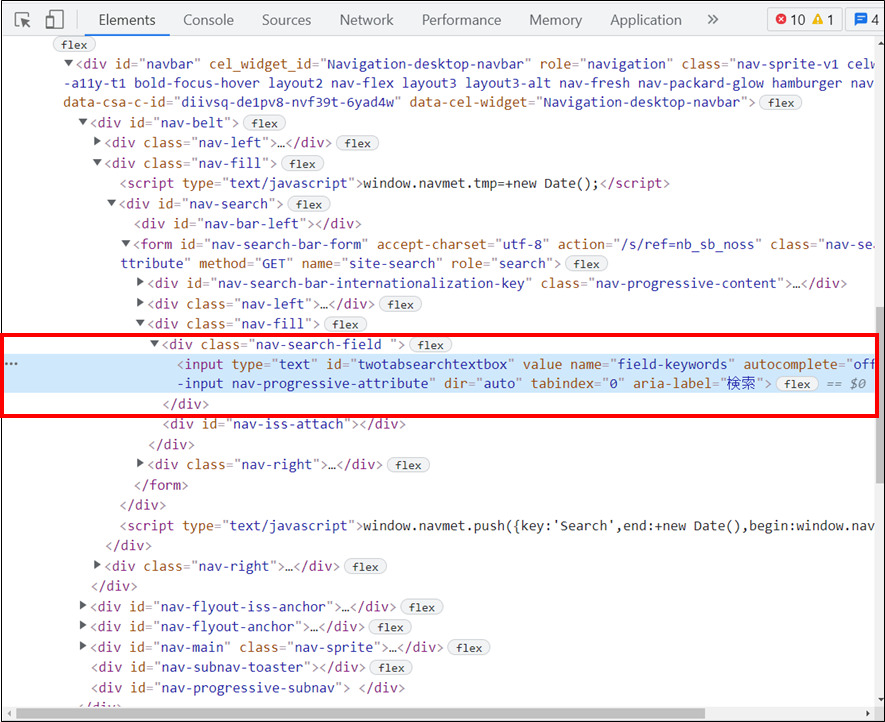This screenshot has width=885, height=722.
Task: Collapse the form id="nav-search-bar-form" node
Action: click(x=126, y=243)
